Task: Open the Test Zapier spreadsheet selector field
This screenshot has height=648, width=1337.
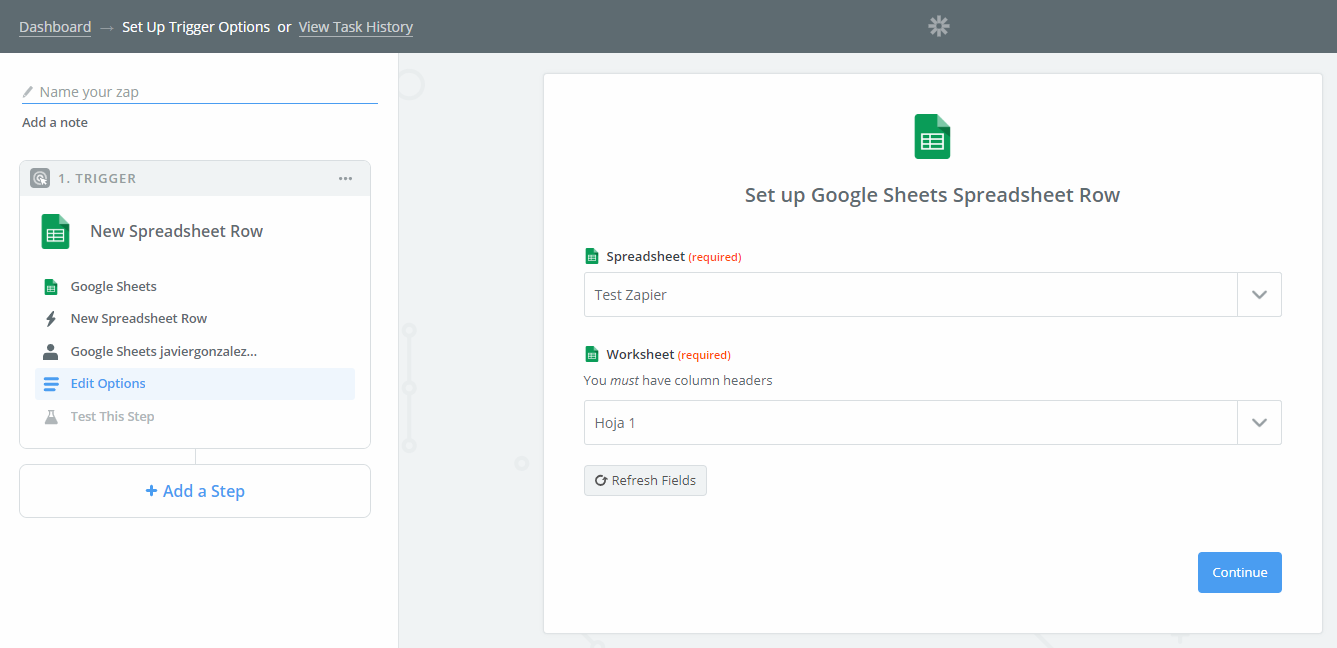Action: [910, 295]
